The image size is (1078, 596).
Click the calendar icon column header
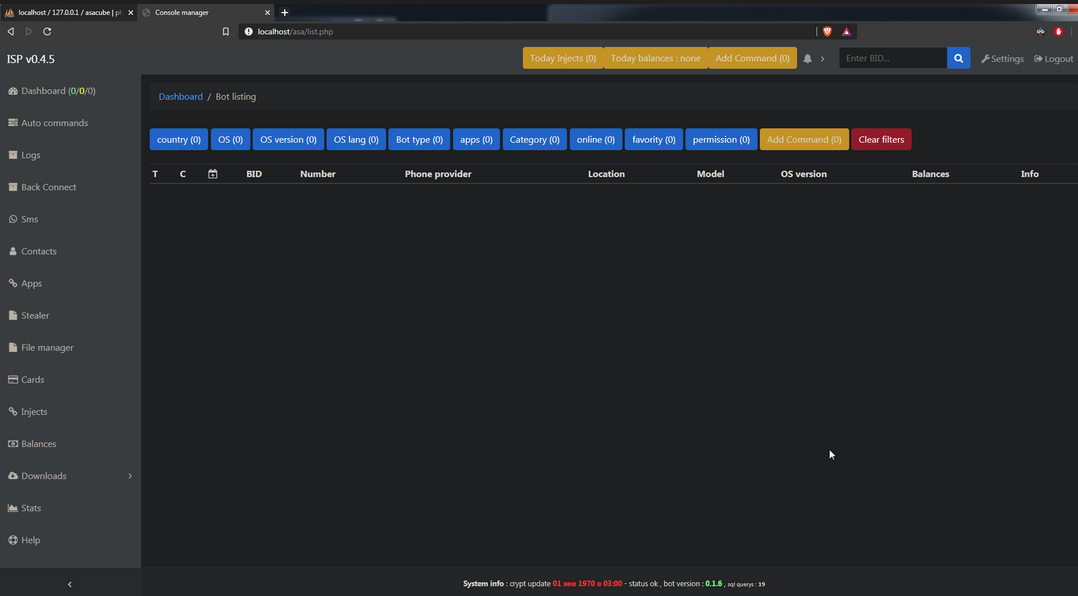[213, 174]
